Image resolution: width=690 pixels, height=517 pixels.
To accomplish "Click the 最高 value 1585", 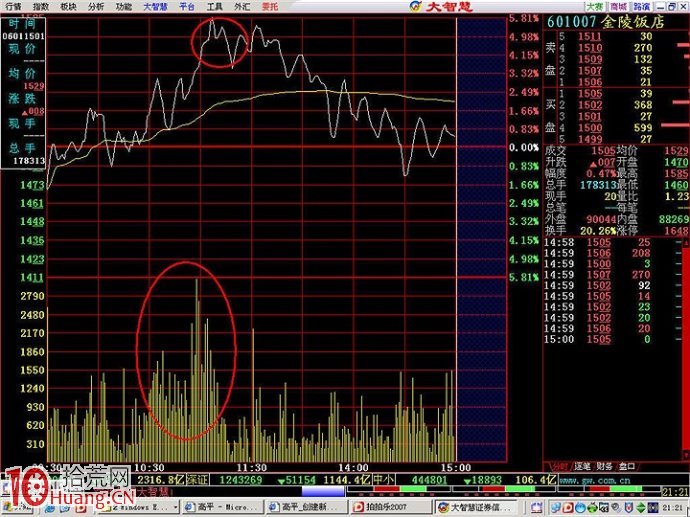I will click(x=676, y=174).
